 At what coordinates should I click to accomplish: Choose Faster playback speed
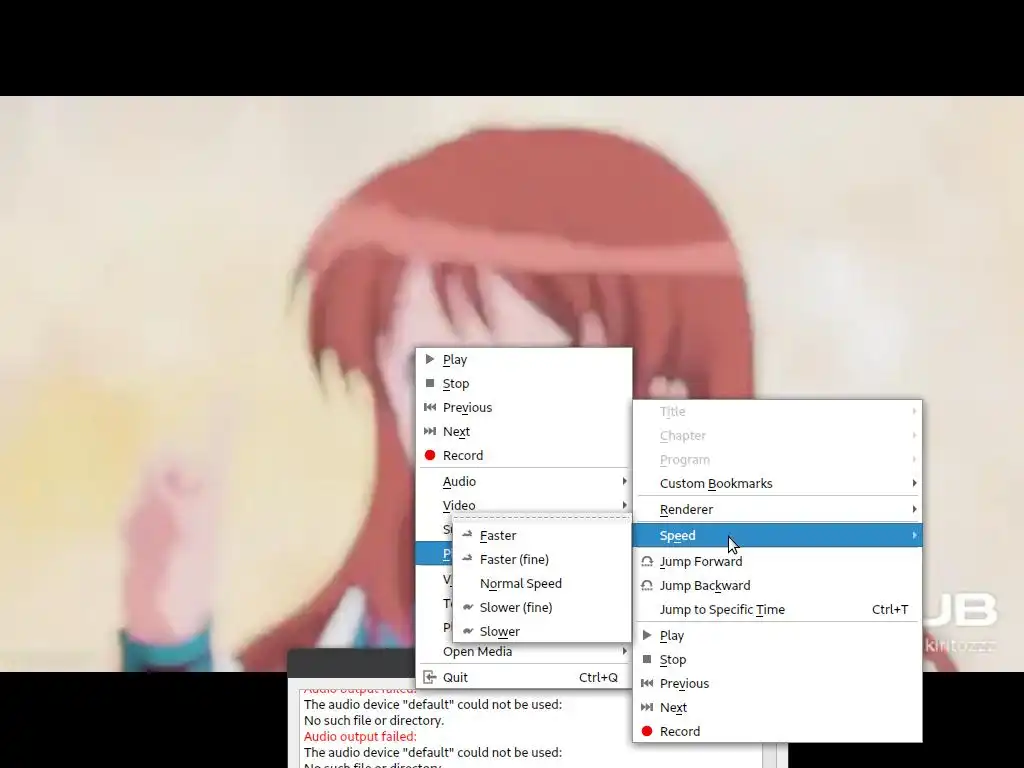tap(542, 536)
